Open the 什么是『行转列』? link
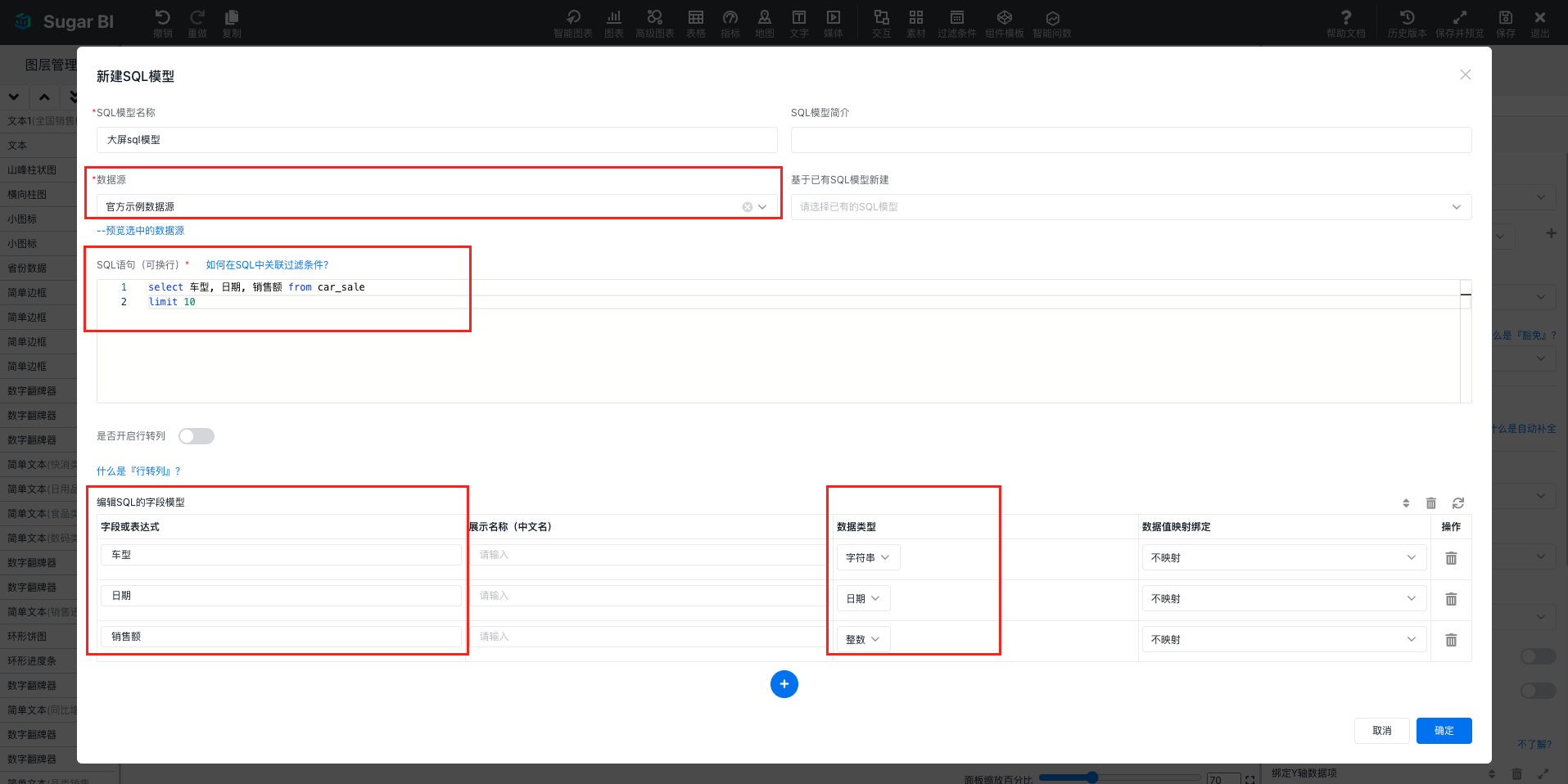The width and height of the screenshot is (1568, 784). (x=138, y=471)
